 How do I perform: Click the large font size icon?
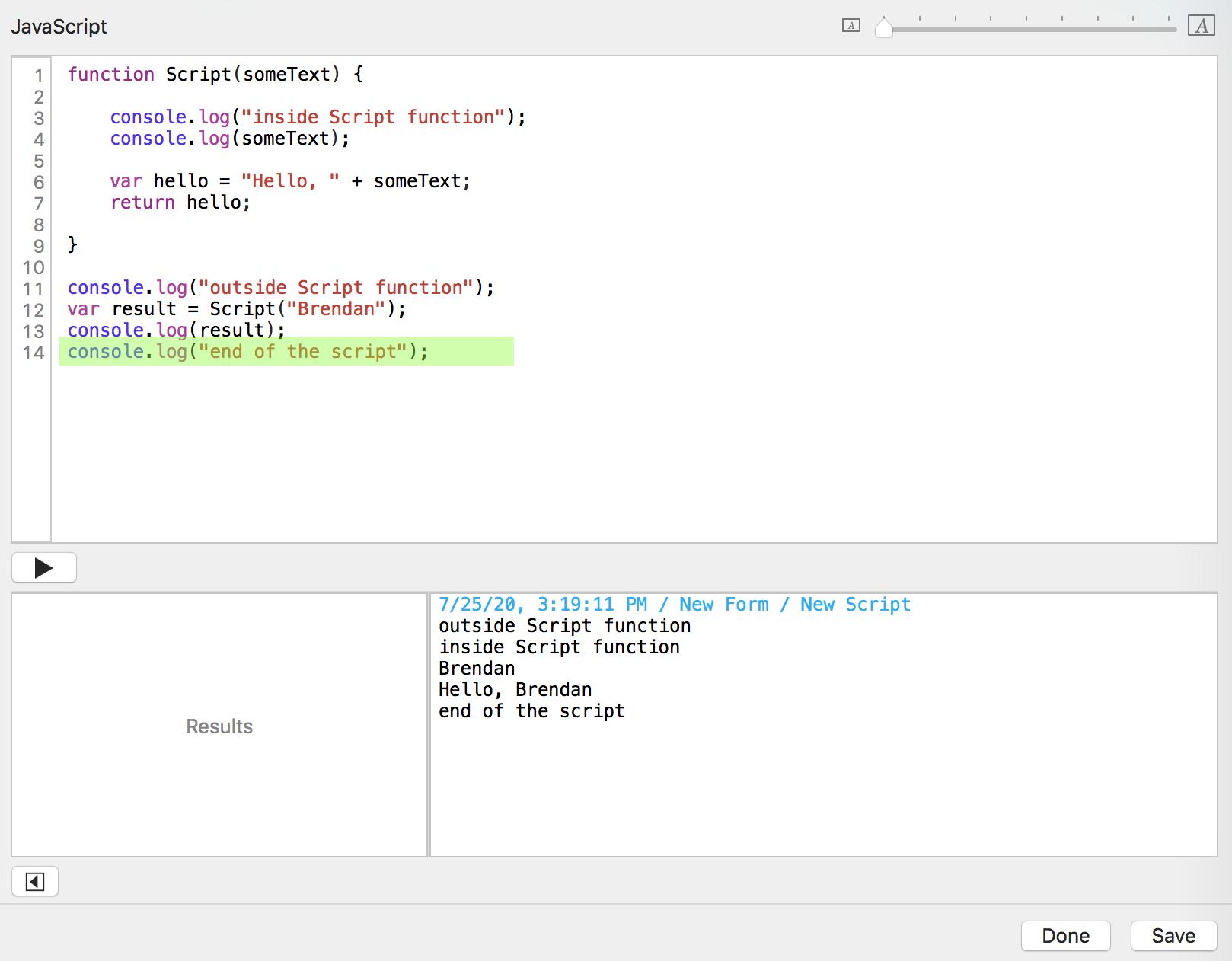coord(1201,26)
